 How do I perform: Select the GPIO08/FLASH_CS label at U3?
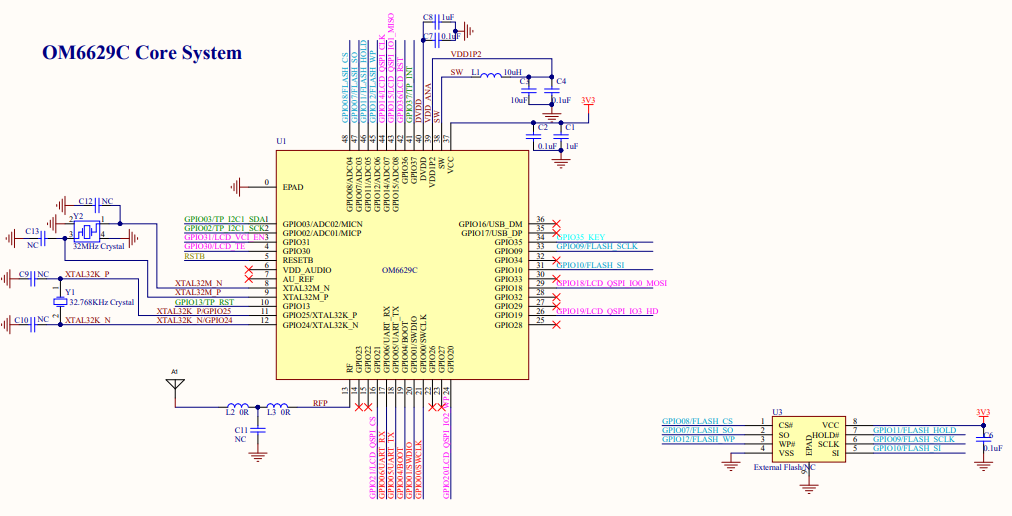click(697, 421)
